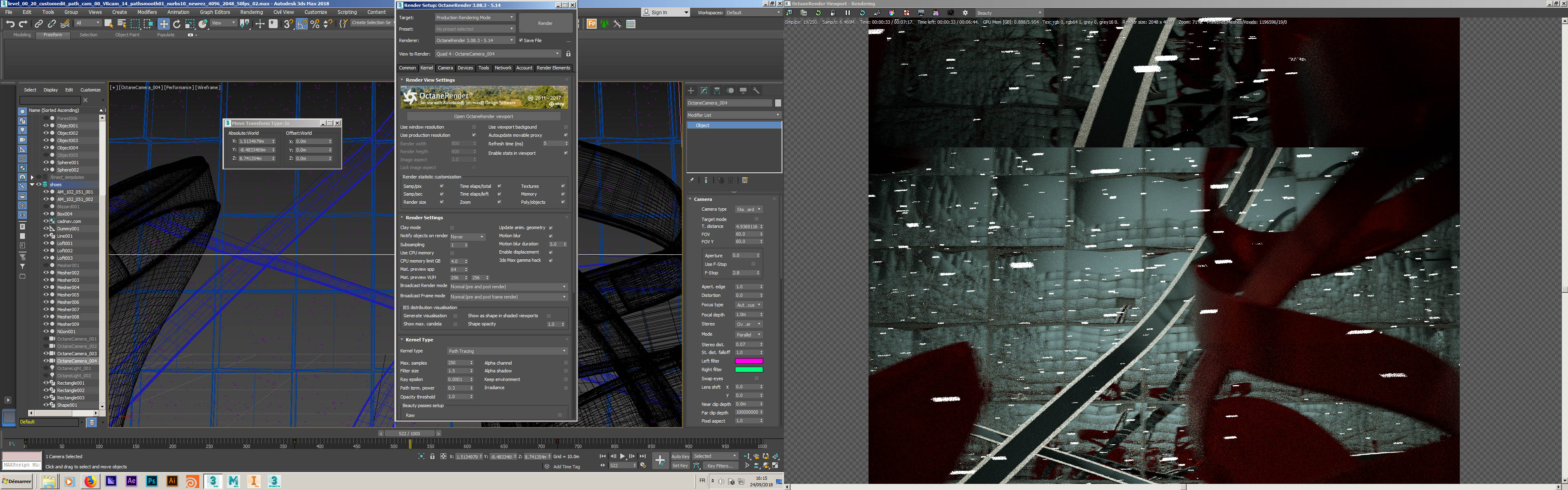Toggle the Clay mode checkbox
The height and width of the screenshot is (490, 1568).
coord(452,228)
